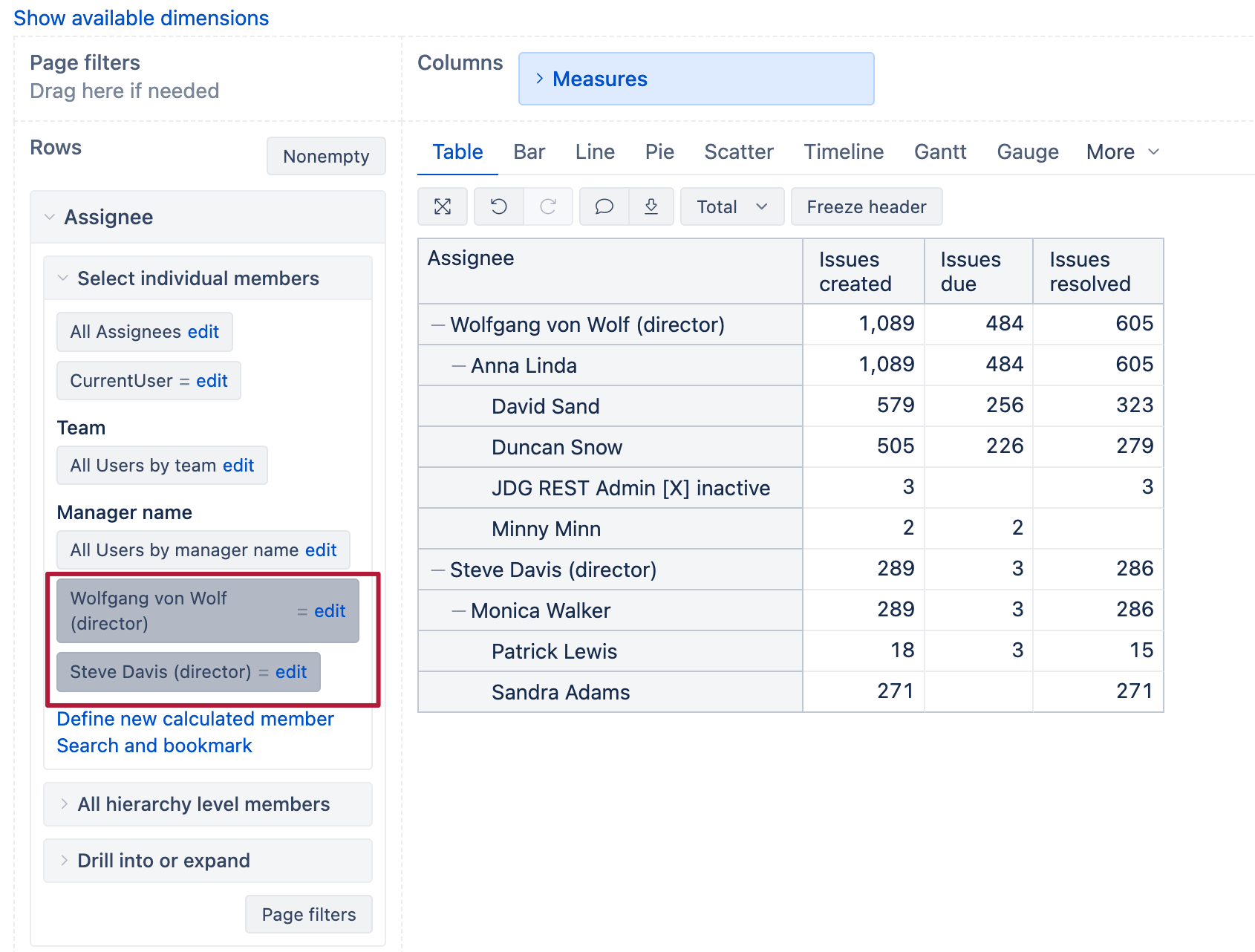Click the Sandra Adams row label

pos(561,692)
